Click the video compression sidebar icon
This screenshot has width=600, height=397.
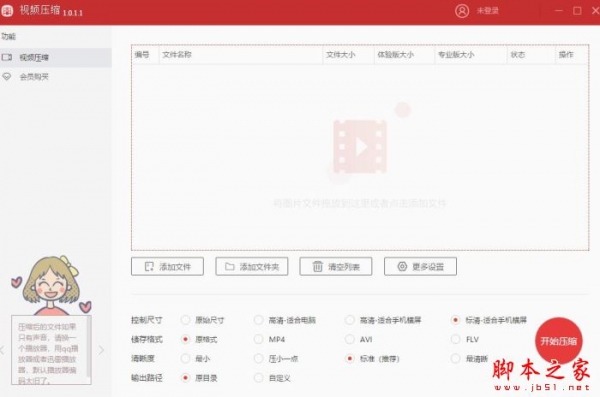click(x=7, y=57)
